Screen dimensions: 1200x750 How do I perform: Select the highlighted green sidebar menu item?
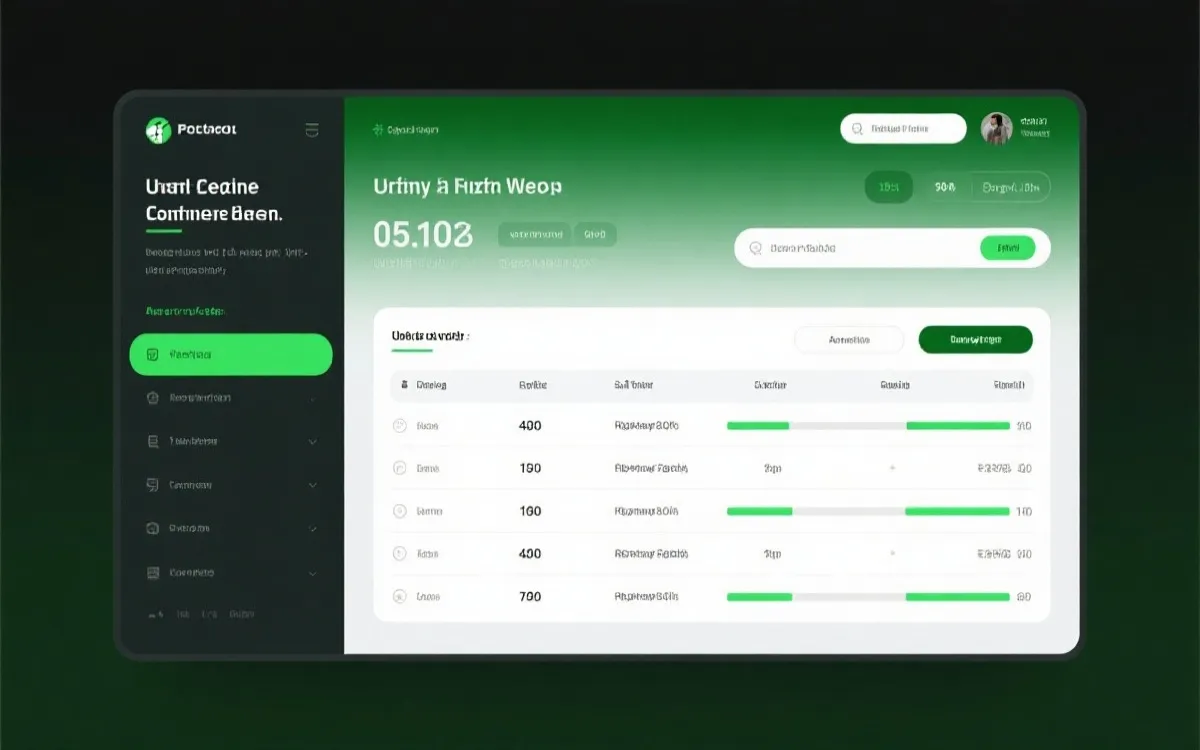coord(231,355)
